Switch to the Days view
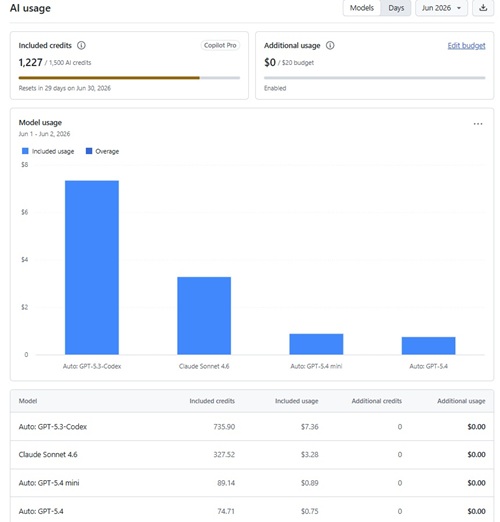This screenshot has height=522, width=500. tap(396, 8)
